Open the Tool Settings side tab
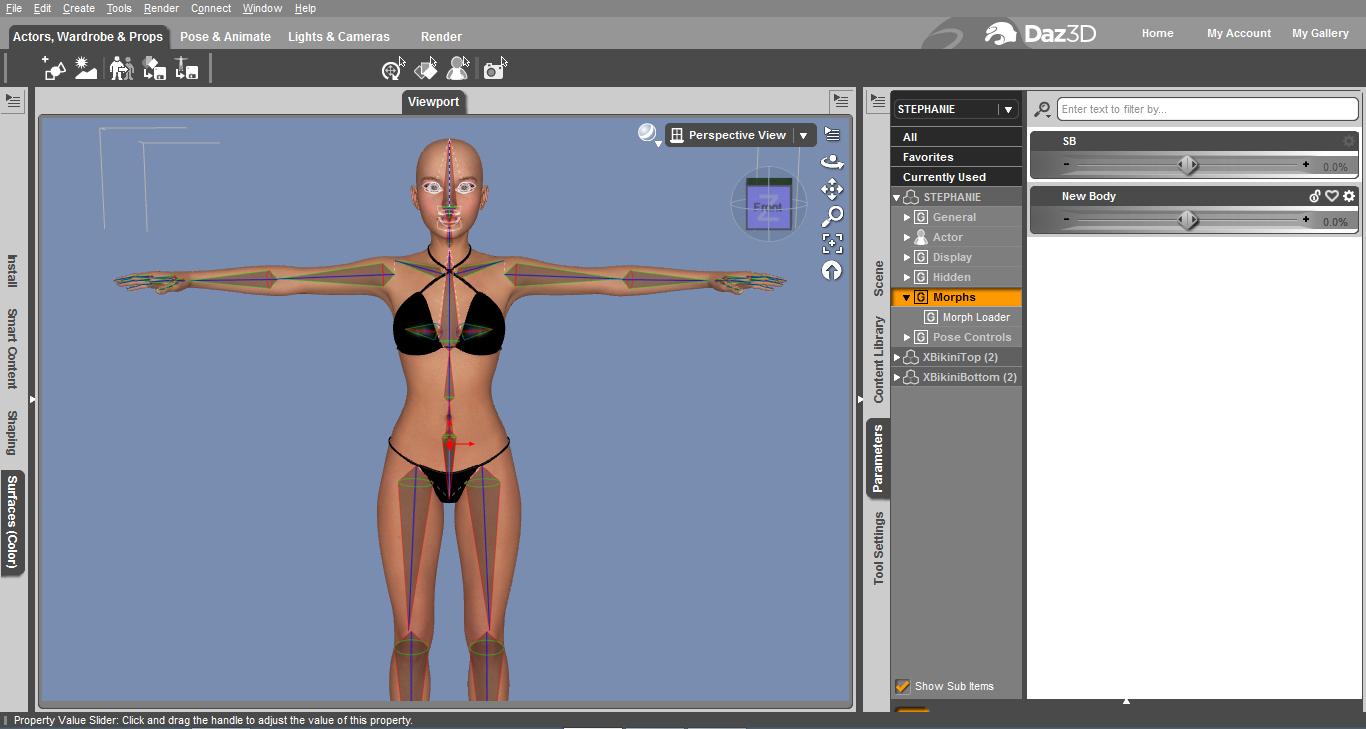Viewport: 1366px width, 729px height. pos(878,548)
